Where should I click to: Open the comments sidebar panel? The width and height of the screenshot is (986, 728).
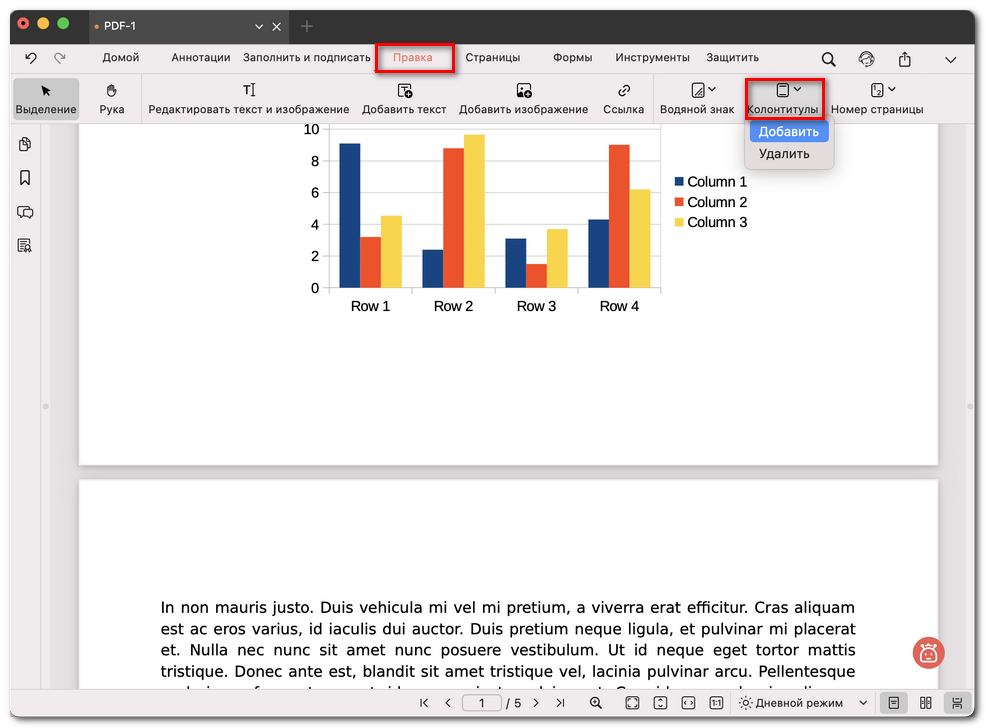pyautogui.click(x=25, y=212)
